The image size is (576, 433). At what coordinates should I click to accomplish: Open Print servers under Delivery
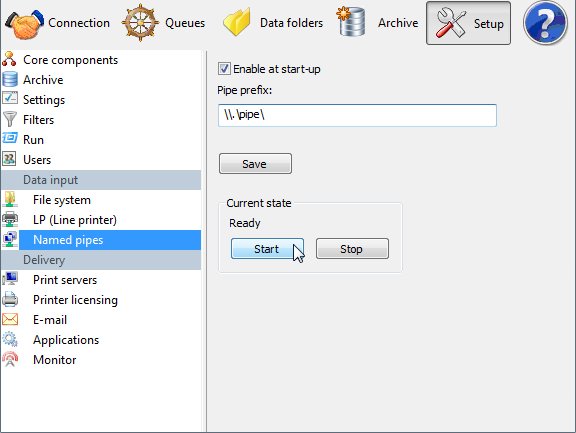[x=65, y=280]
